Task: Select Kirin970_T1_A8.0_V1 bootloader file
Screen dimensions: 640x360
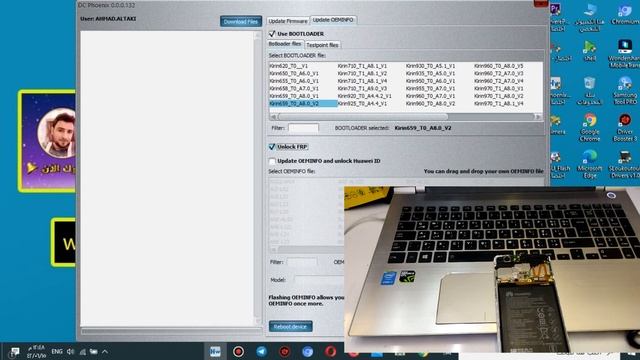Action: [499, 88]
